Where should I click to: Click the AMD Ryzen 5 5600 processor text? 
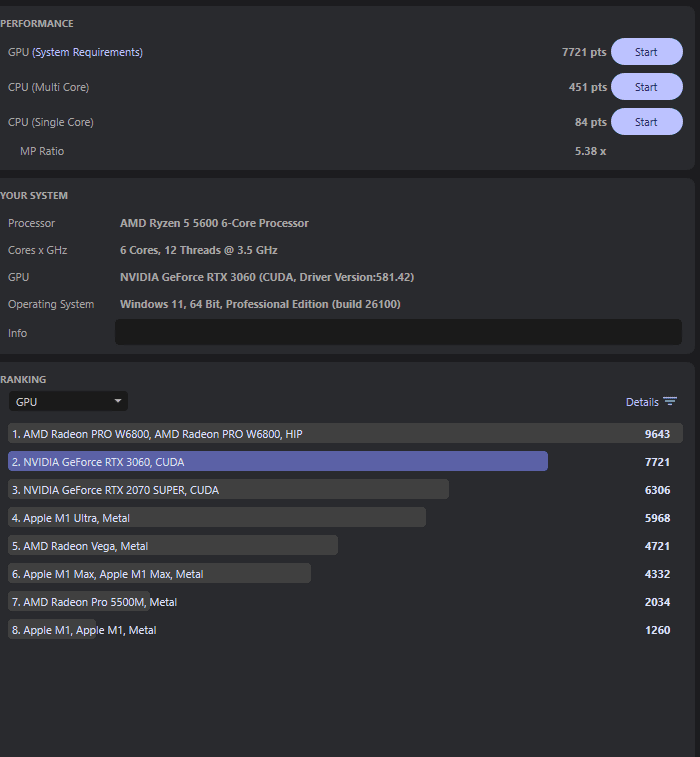click(214, 223)
